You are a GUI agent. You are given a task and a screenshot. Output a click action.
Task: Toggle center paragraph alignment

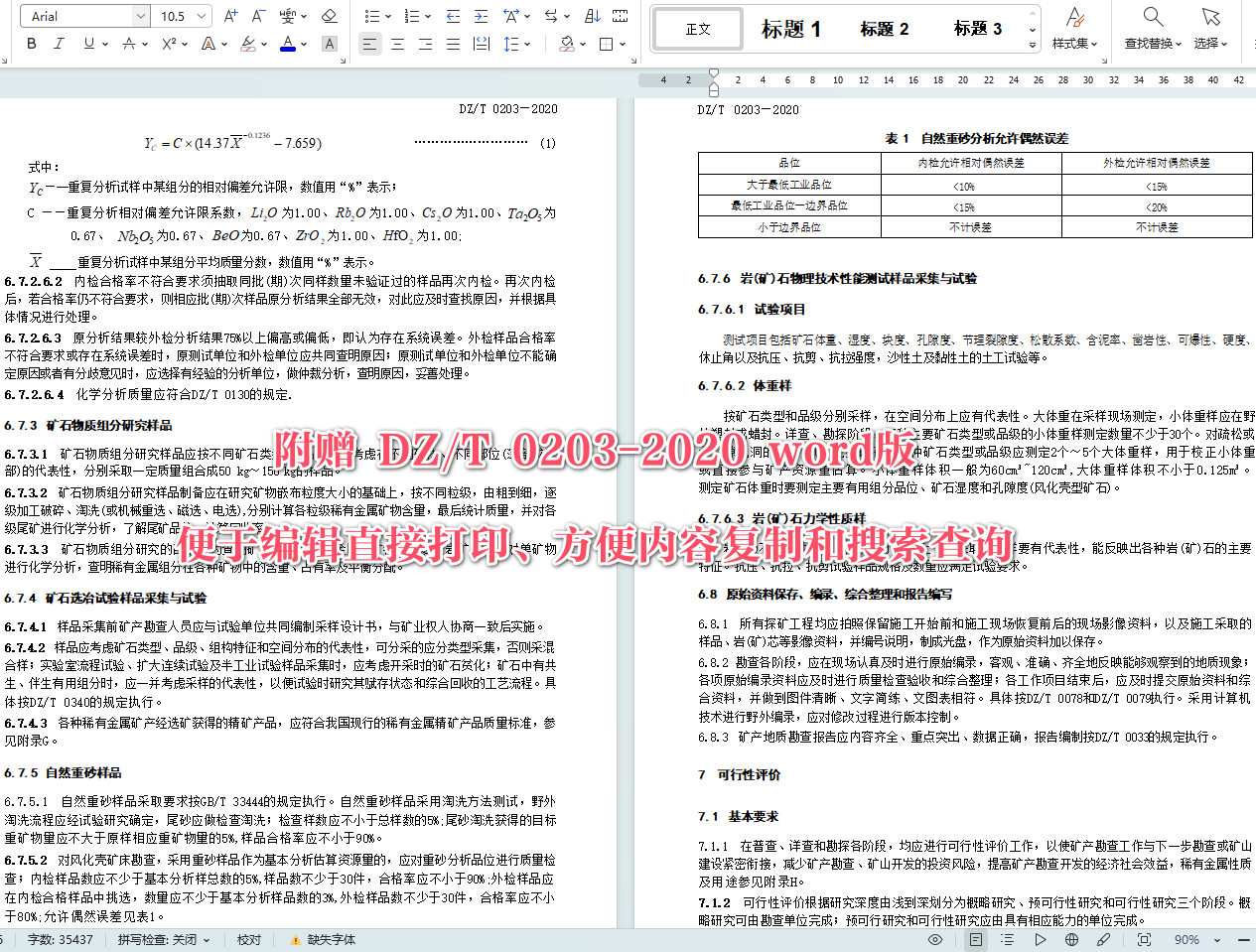pyautogui.click(x=396, y=45)
